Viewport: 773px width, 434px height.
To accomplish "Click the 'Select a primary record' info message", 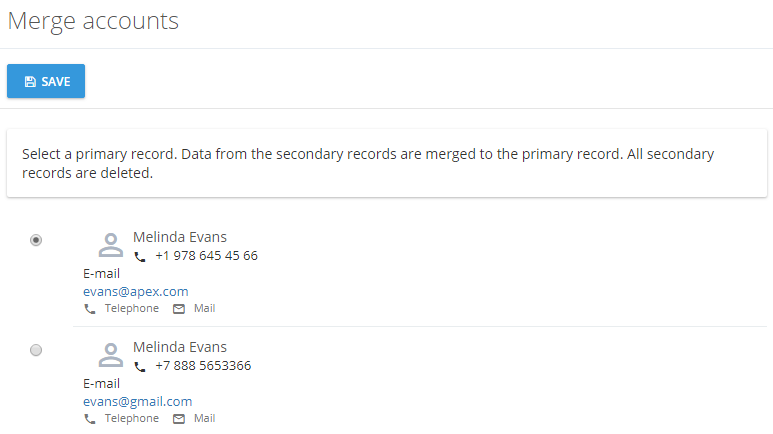I will point(387,163).
